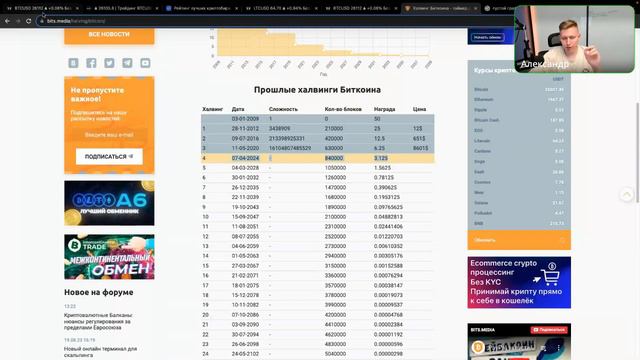Close the first BTCUSD tab
Screen dimensions: 640x360
[x=77, y=8]
